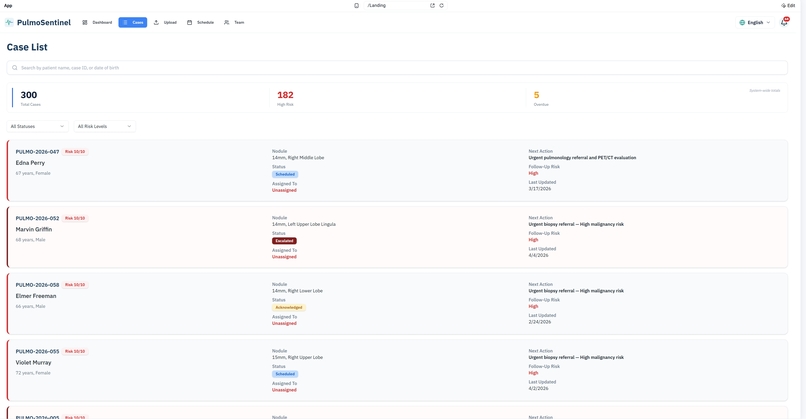Click the 182 High Risk stat
The image size is (806, 419).
(285, 98)
